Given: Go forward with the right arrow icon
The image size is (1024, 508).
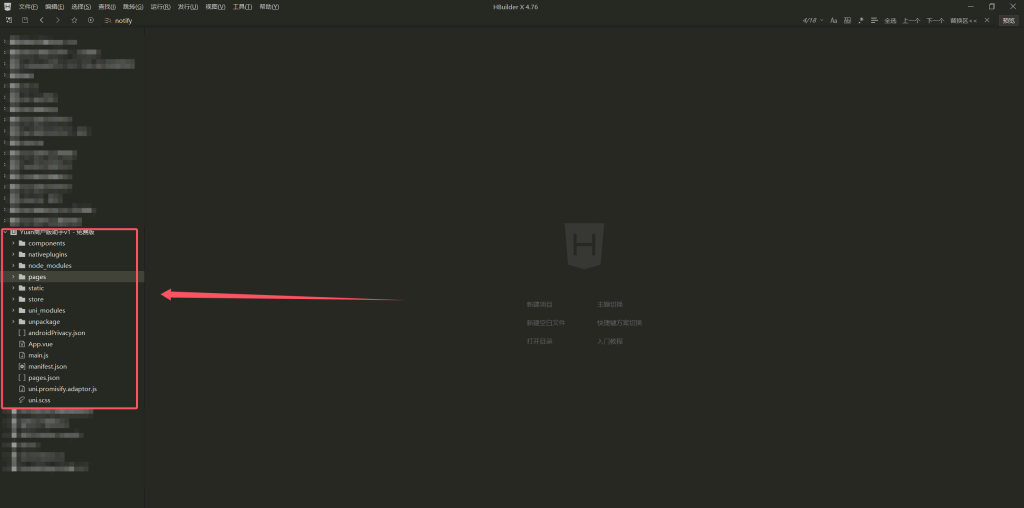Looking at the screenshot, I should 57,20.
